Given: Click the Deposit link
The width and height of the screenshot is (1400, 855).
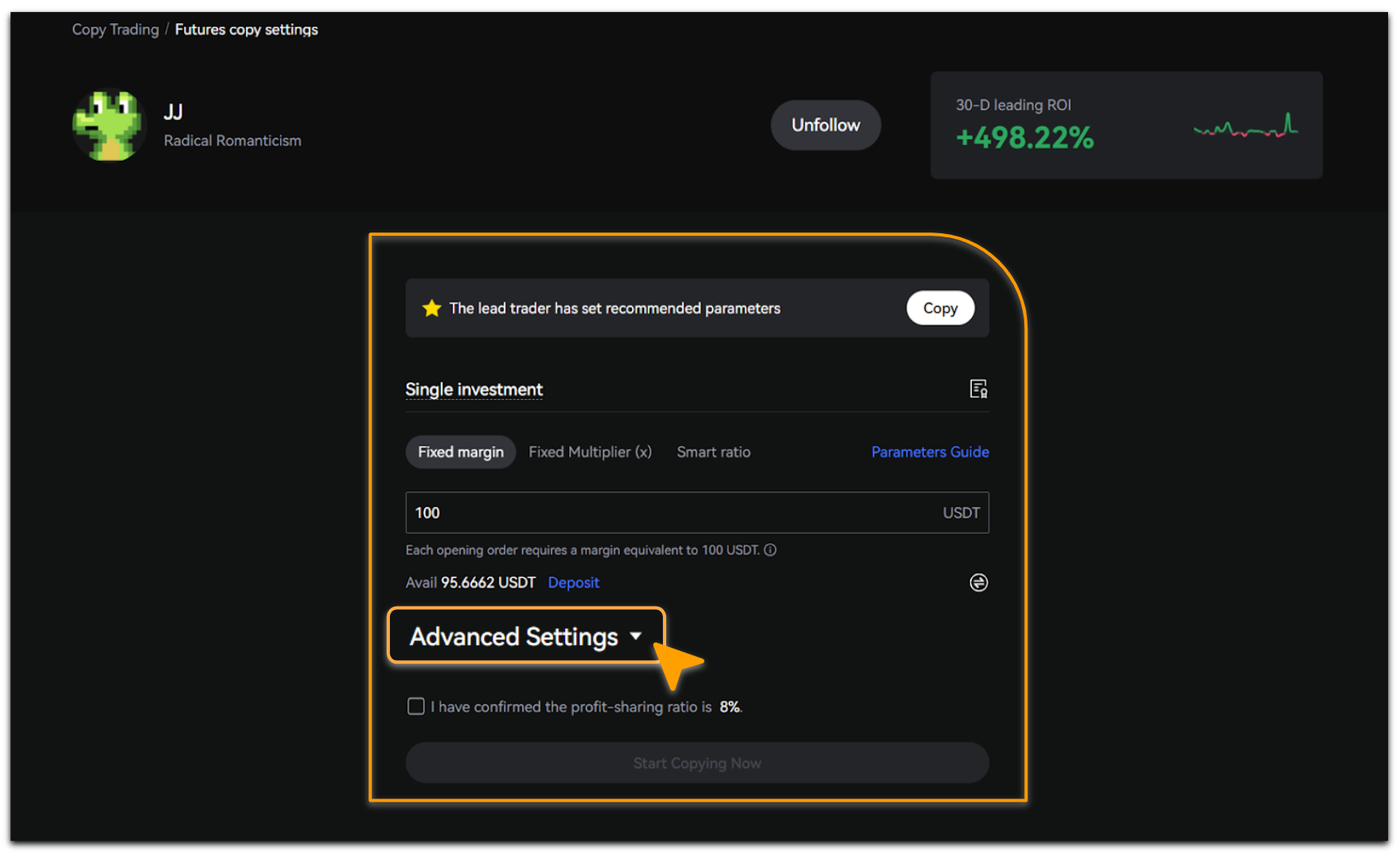Looking at the screenshot, I should click(573, 583).
